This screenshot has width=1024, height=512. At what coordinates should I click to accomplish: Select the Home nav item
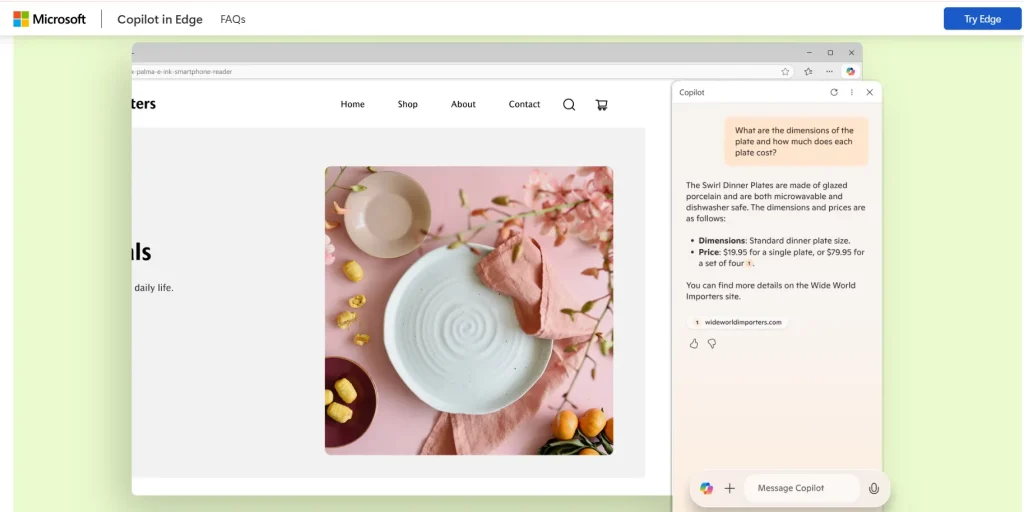tap(353, 104)
